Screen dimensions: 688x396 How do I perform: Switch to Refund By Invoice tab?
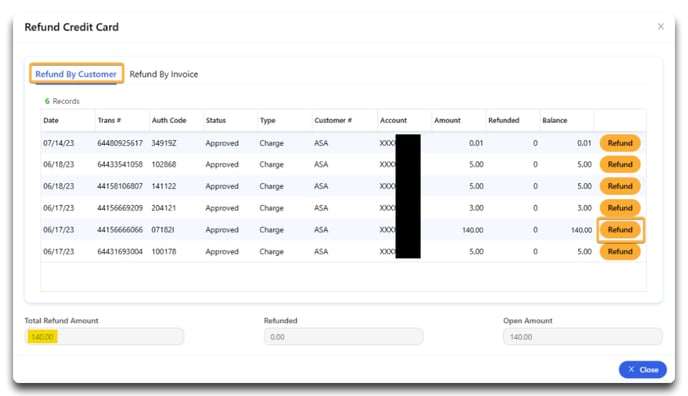(x=164, y=74)
